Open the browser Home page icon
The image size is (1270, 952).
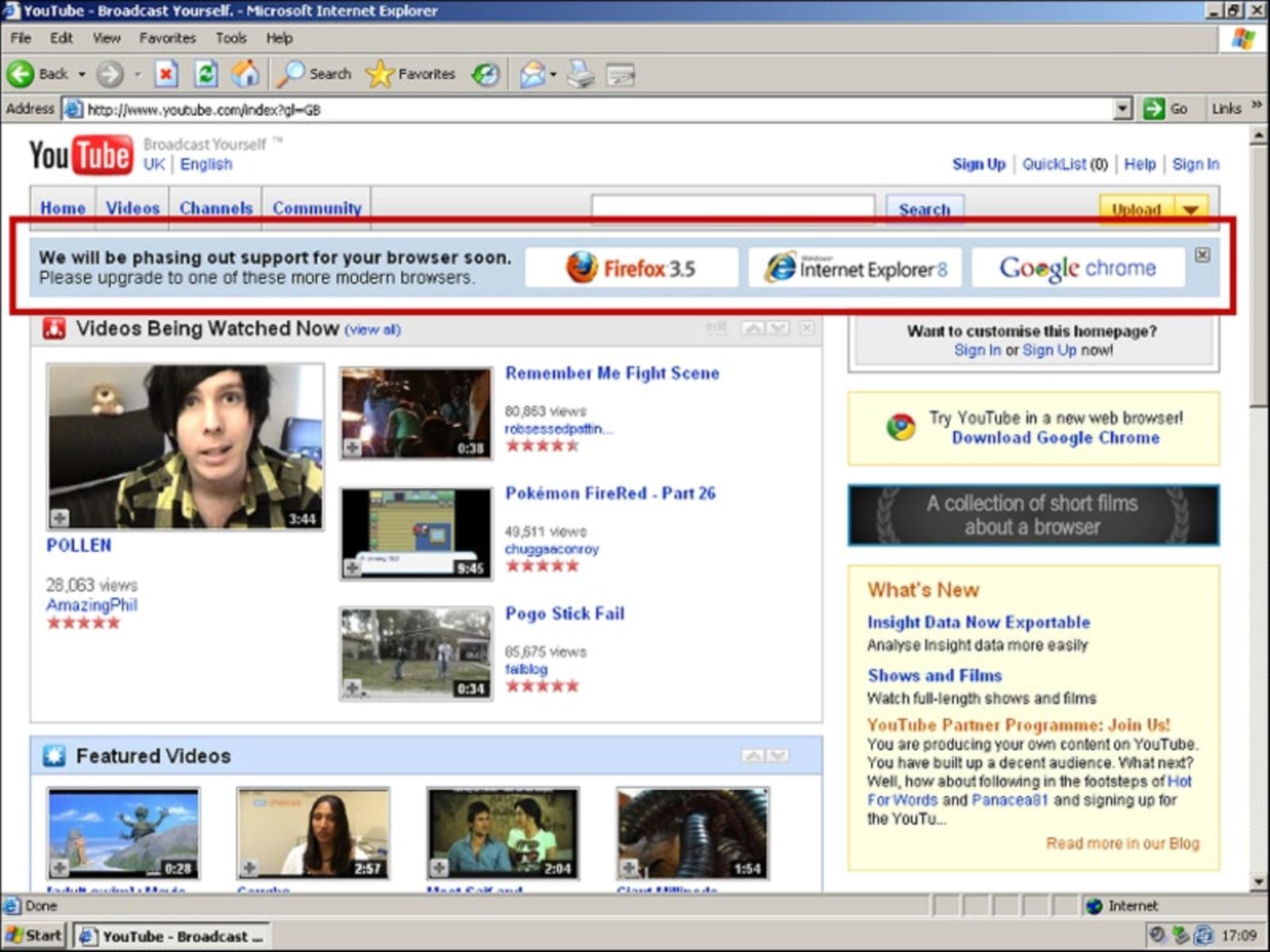pos(246,73)
